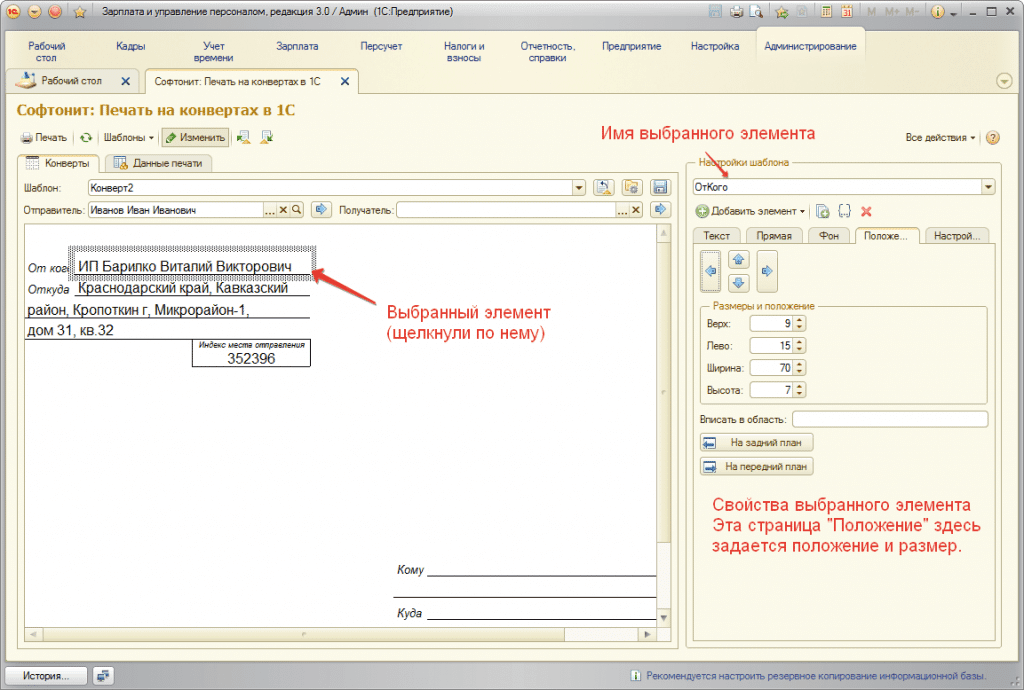This screenshot has width=1024, height=690.
Task: Click the copy element icon next to Добавить элемент
Action: point(822,212)
